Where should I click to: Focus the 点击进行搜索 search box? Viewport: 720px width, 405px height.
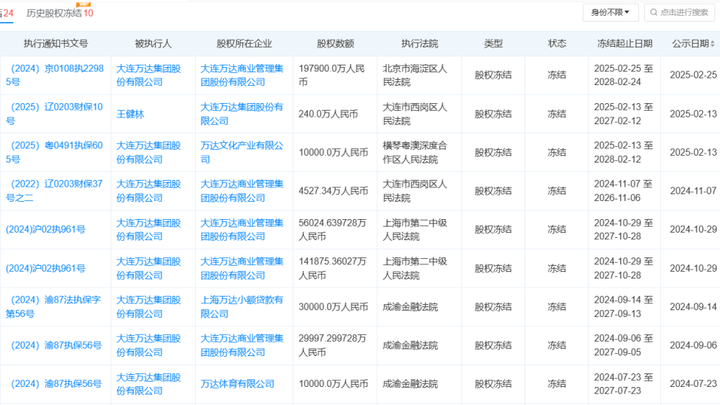680,12
